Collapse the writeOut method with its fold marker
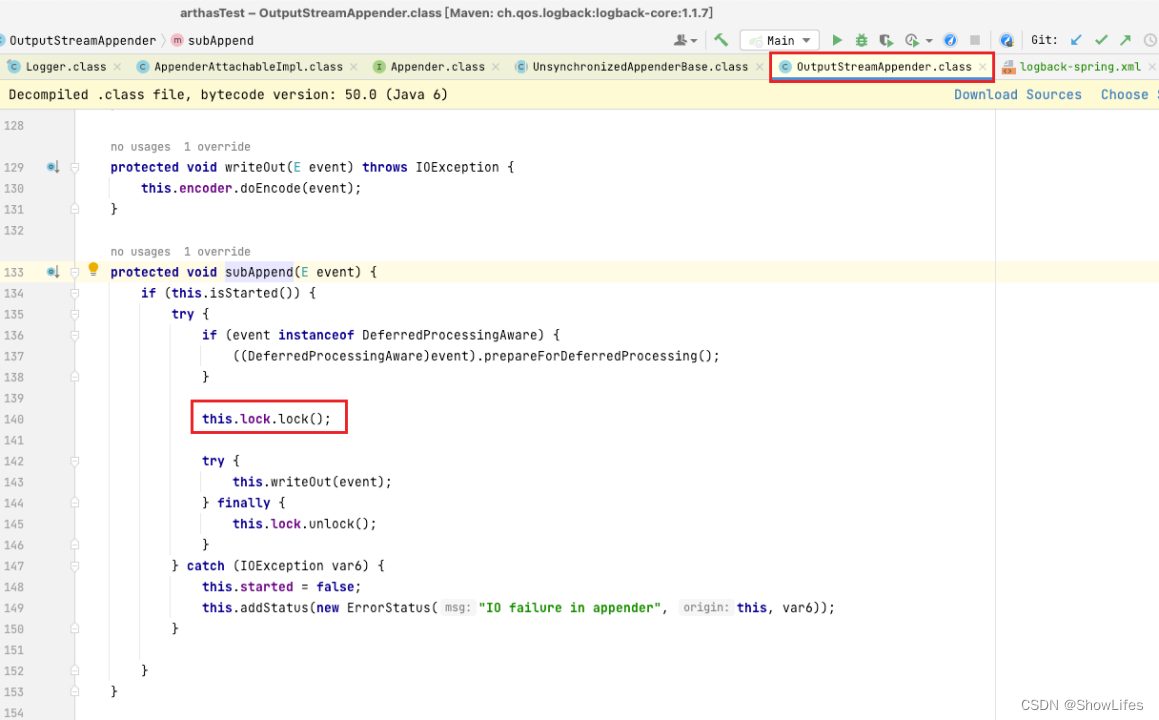The height and width of the screenshot is (720, 1159). pyautogui.click(x=75, y=167)
